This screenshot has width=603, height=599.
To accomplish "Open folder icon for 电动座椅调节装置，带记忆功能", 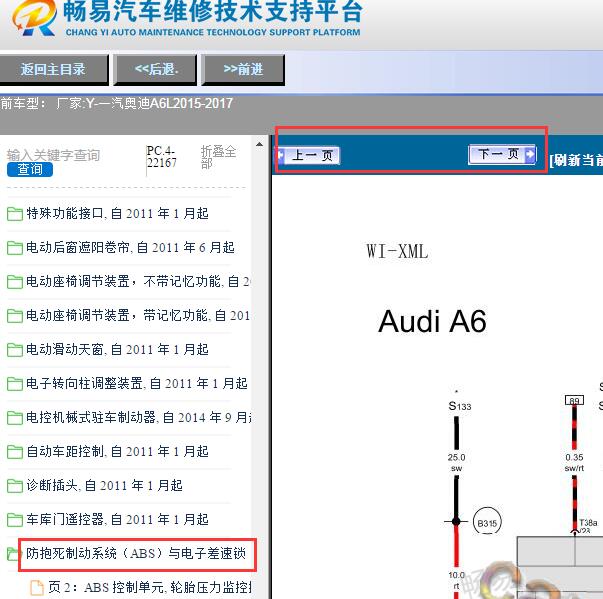I will [15, 316].
